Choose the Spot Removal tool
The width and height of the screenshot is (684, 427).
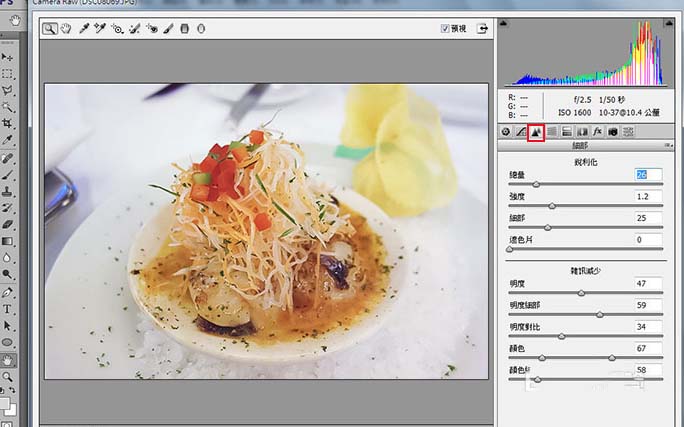135,29
